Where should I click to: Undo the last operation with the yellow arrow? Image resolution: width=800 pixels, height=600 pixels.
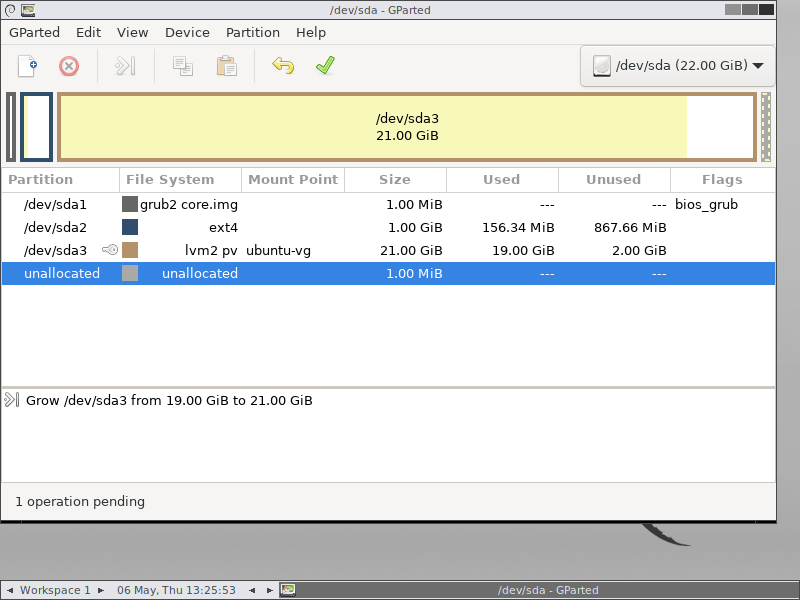click(283, 66)
